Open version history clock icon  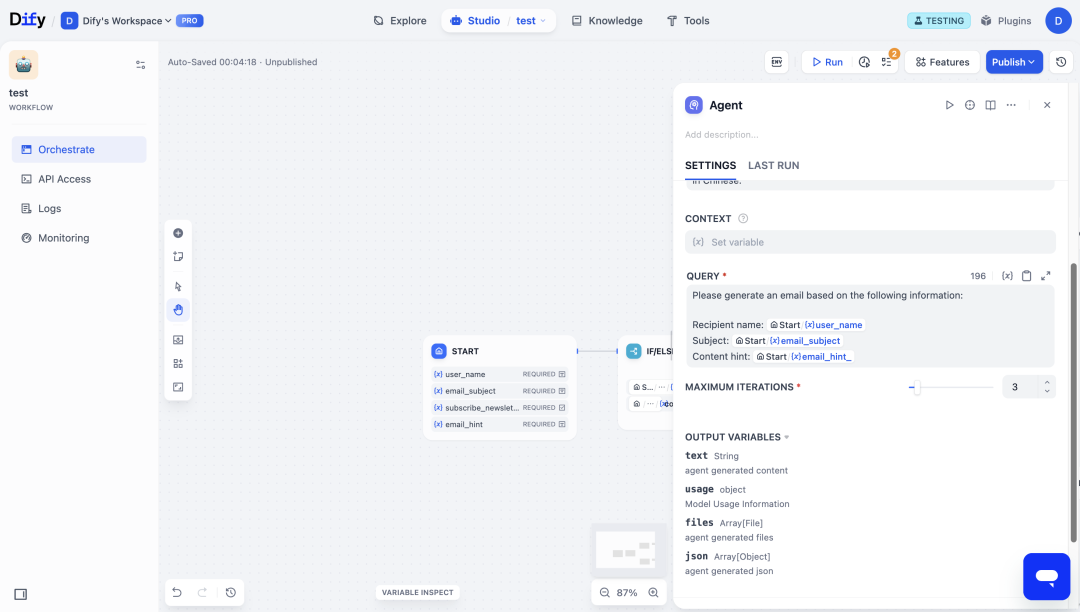pyautogui.click(x=1061, y=62)
